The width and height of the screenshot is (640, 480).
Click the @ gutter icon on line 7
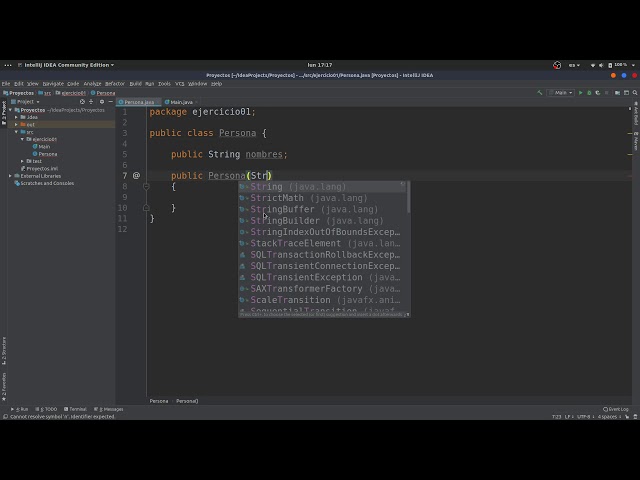[136, 176]
